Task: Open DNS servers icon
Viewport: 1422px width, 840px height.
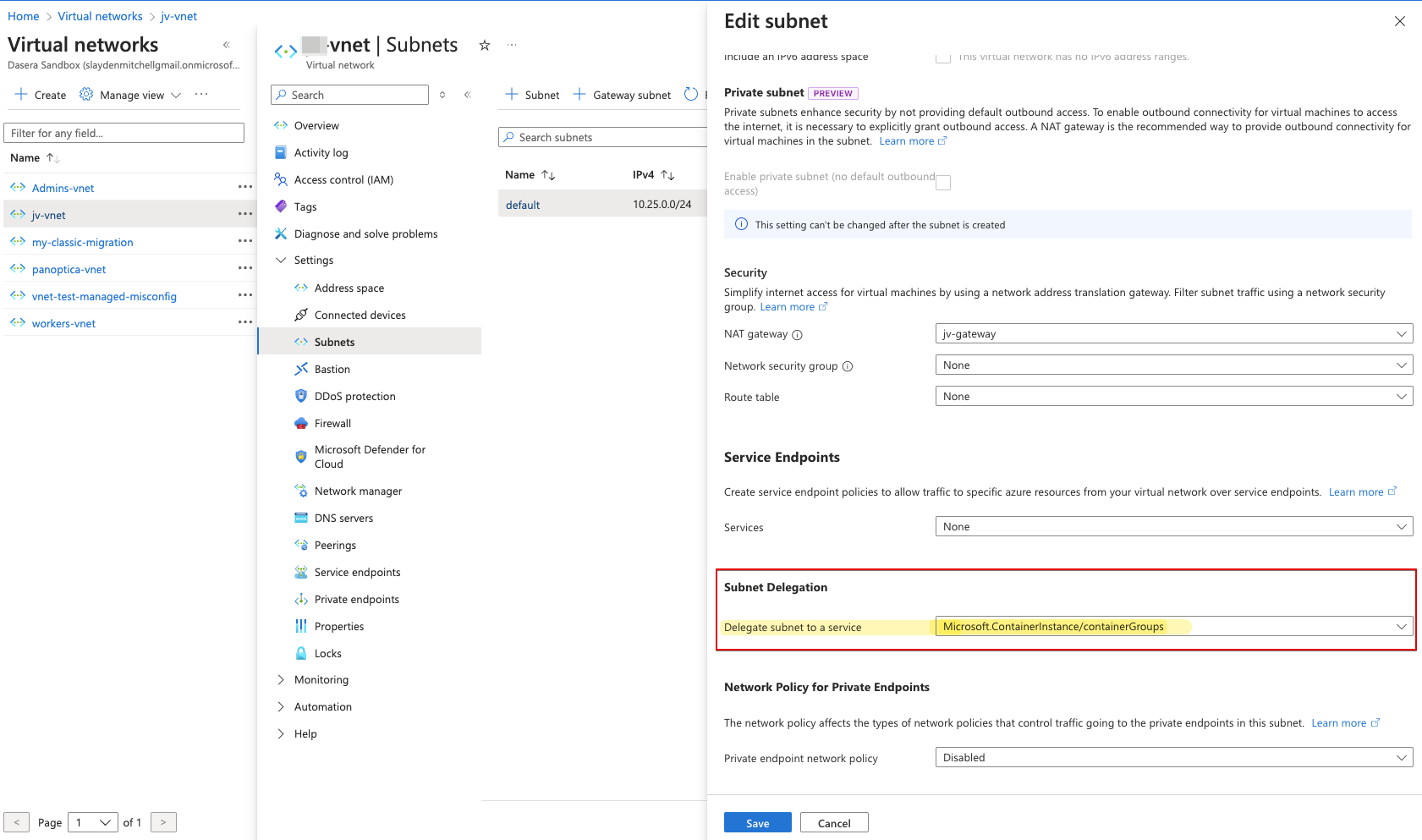Action: (x=301, y=518)
